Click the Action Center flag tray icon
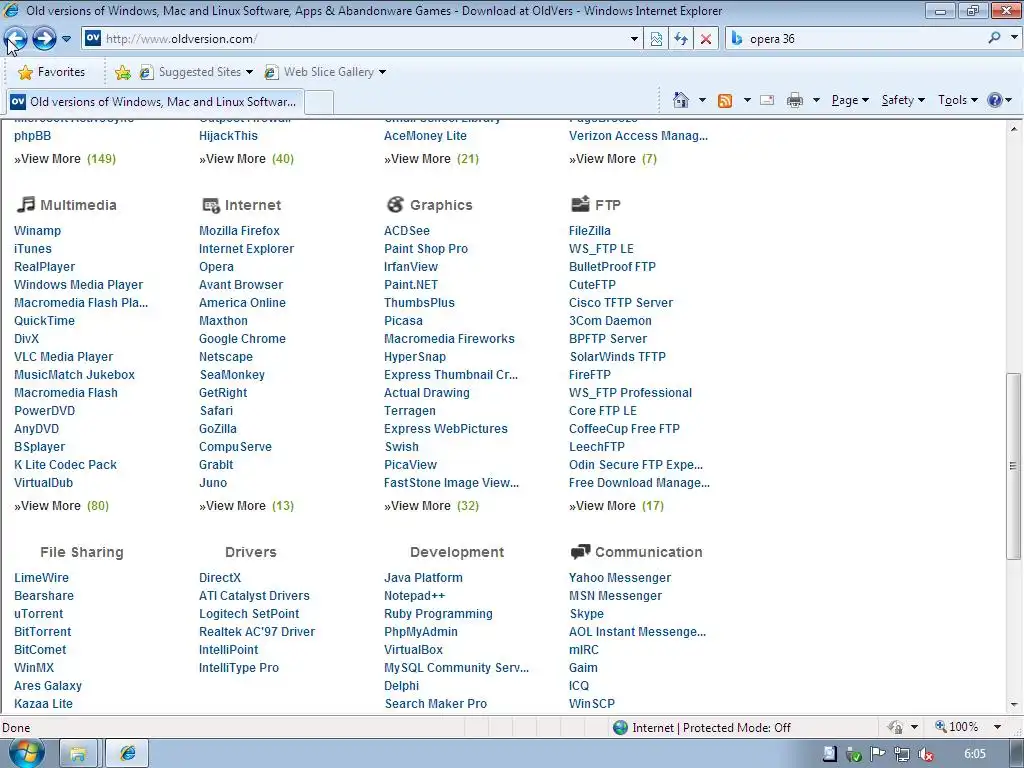The image size is (1024, 768). coord(878,754)
